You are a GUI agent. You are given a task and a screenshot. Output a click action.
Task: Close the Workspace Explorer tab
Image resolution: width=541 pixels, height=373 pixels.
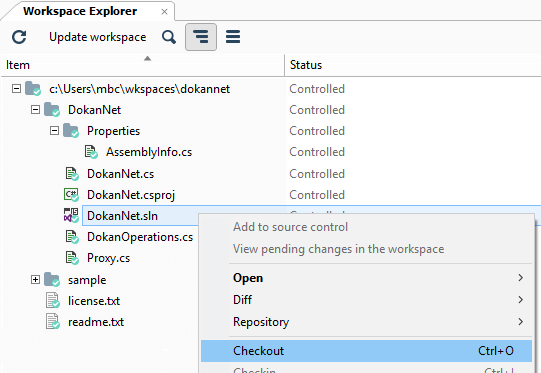165,12
